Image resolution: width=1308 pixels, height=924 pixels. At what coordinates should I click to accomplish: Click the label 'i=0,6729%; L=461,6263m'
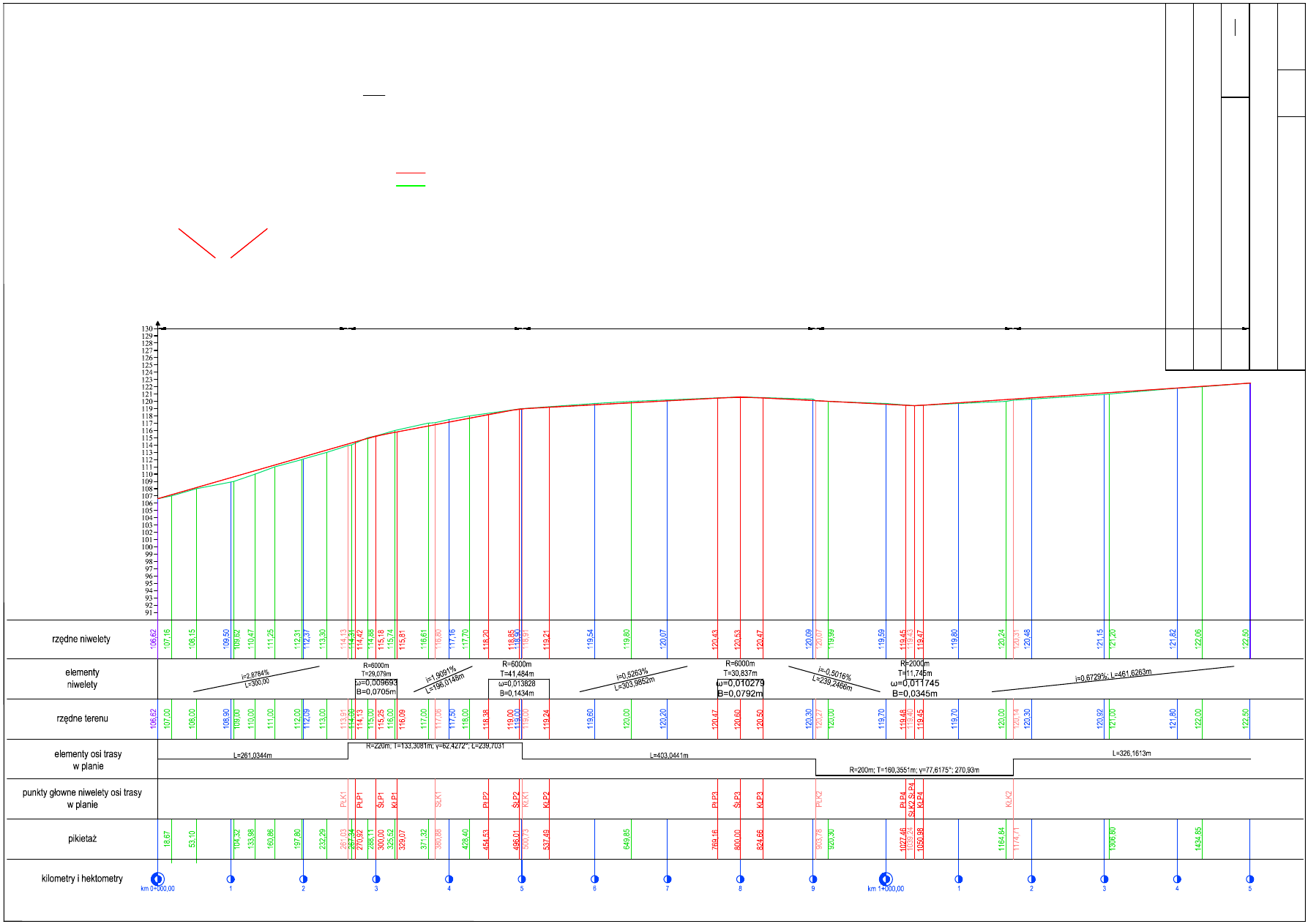[x=1113, y=675]
